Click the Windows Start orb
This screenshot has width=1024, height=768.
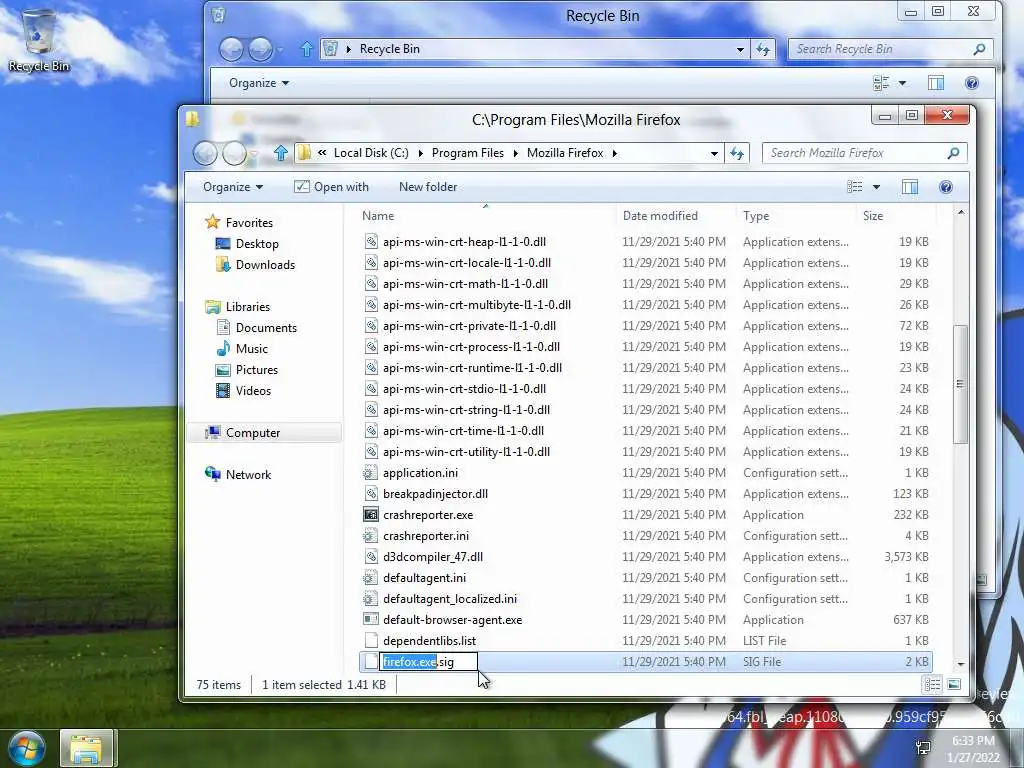(27, 748)
